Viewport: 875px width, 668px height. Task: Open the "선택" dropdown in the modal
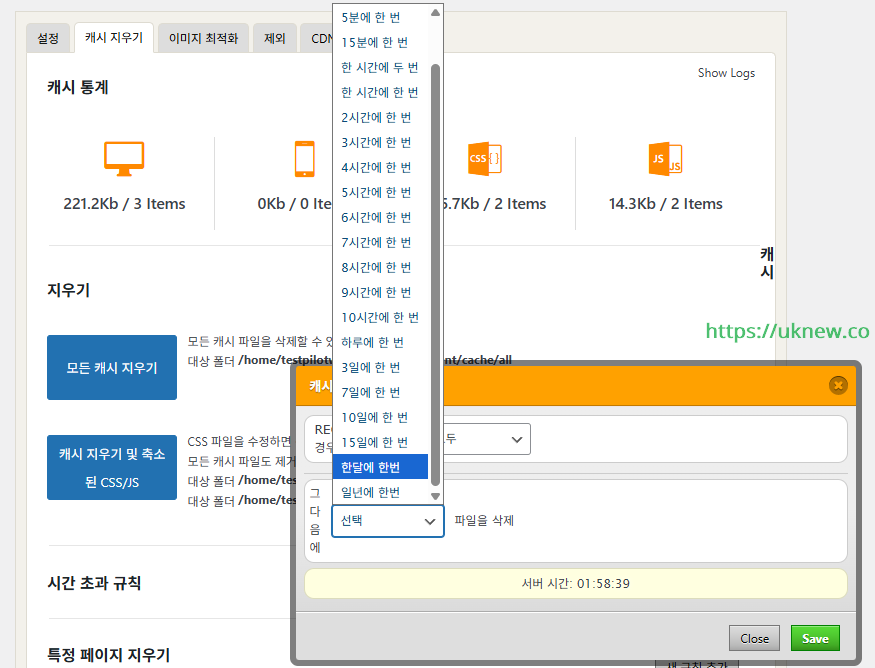click(387, 521)
